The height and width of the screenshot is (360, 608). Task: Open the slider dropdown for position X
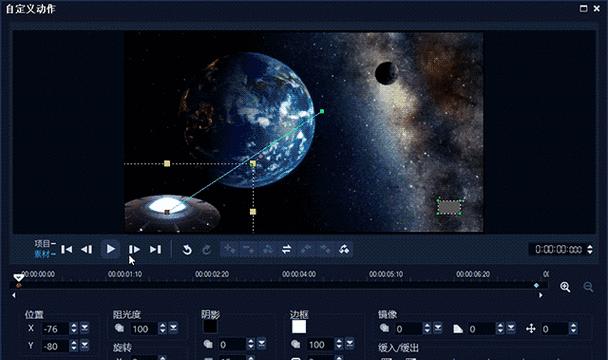click(x=84, y=328)
